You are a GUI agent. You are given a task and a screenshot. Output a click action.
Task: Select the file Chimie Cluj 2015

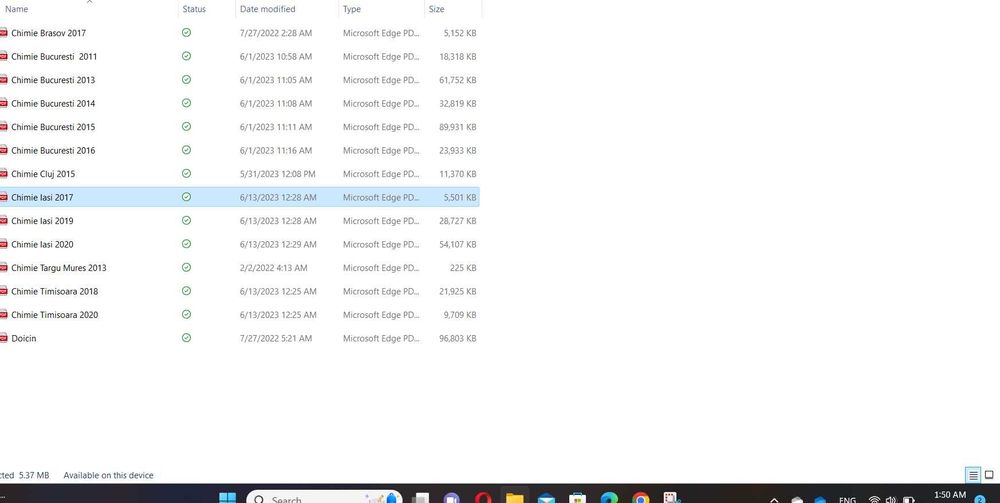[43, 173]
